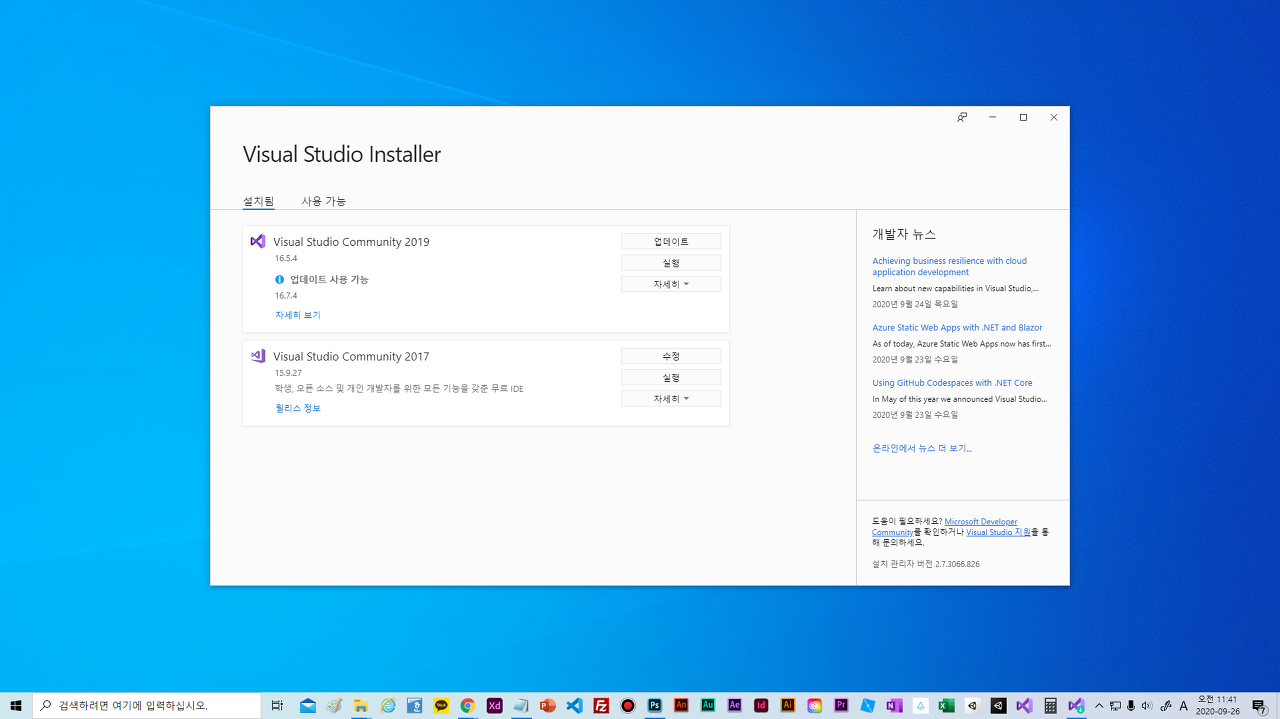Open the 'Using GitHub Codespaces with .NET Core' link

point(952,383)
